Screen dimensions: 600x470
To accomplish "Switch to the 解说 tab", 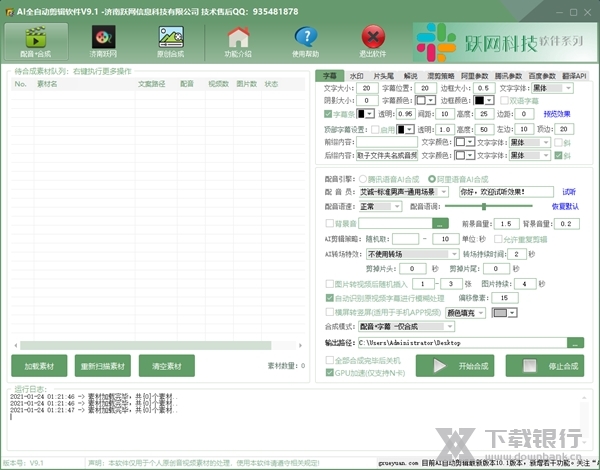I will point(410,76).
